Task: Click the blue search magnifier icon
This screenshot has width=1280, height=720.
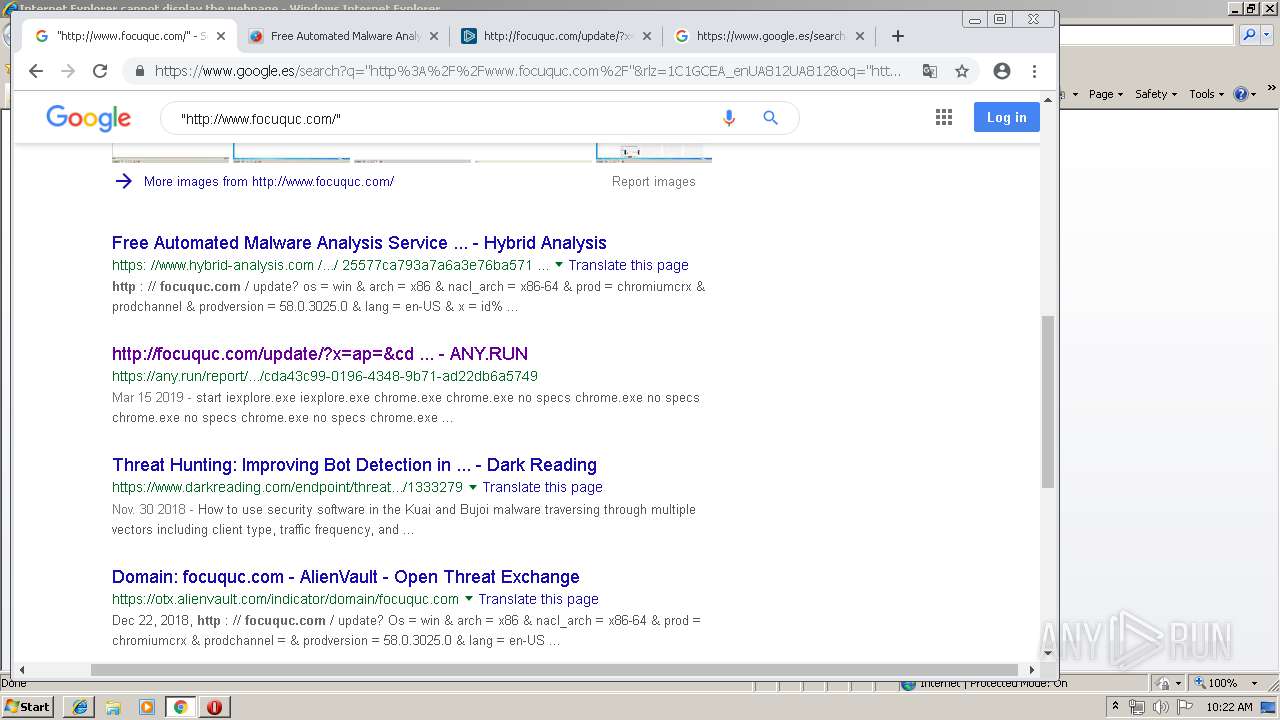Action: click(x=770, y=118)
